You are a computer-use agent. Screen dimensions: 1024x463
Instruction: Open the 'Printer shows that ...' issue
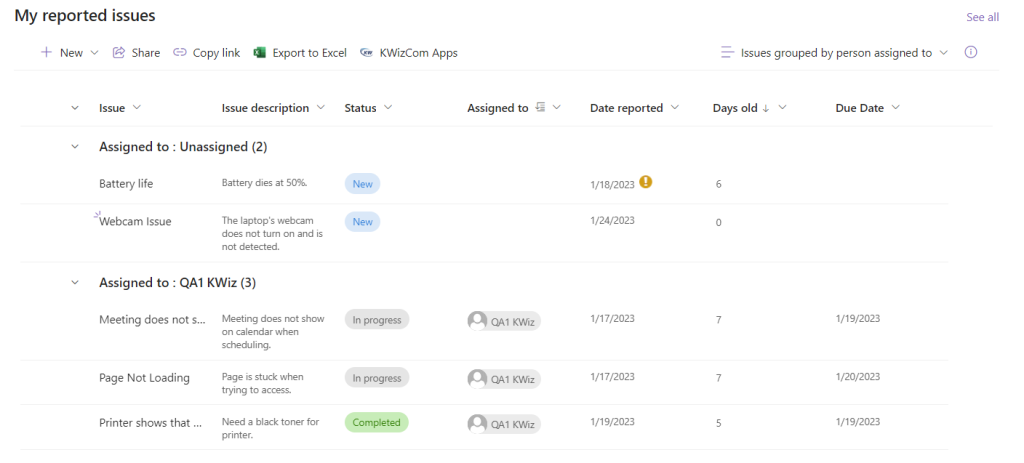tap(150, 423)
